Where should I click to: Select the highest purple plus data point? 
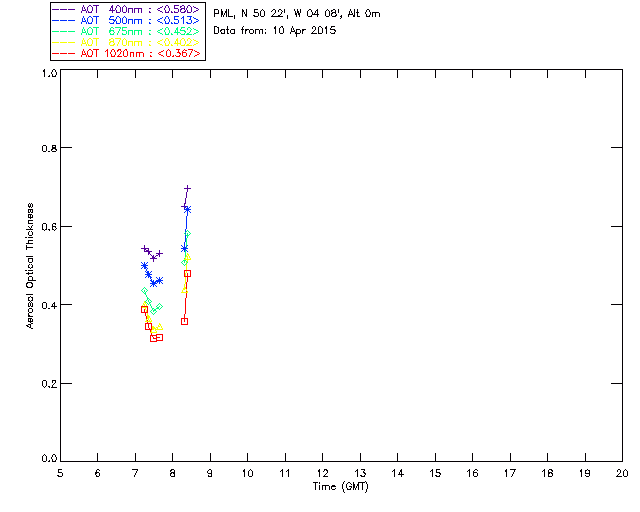pyautogui.click(x=187, y=188)
